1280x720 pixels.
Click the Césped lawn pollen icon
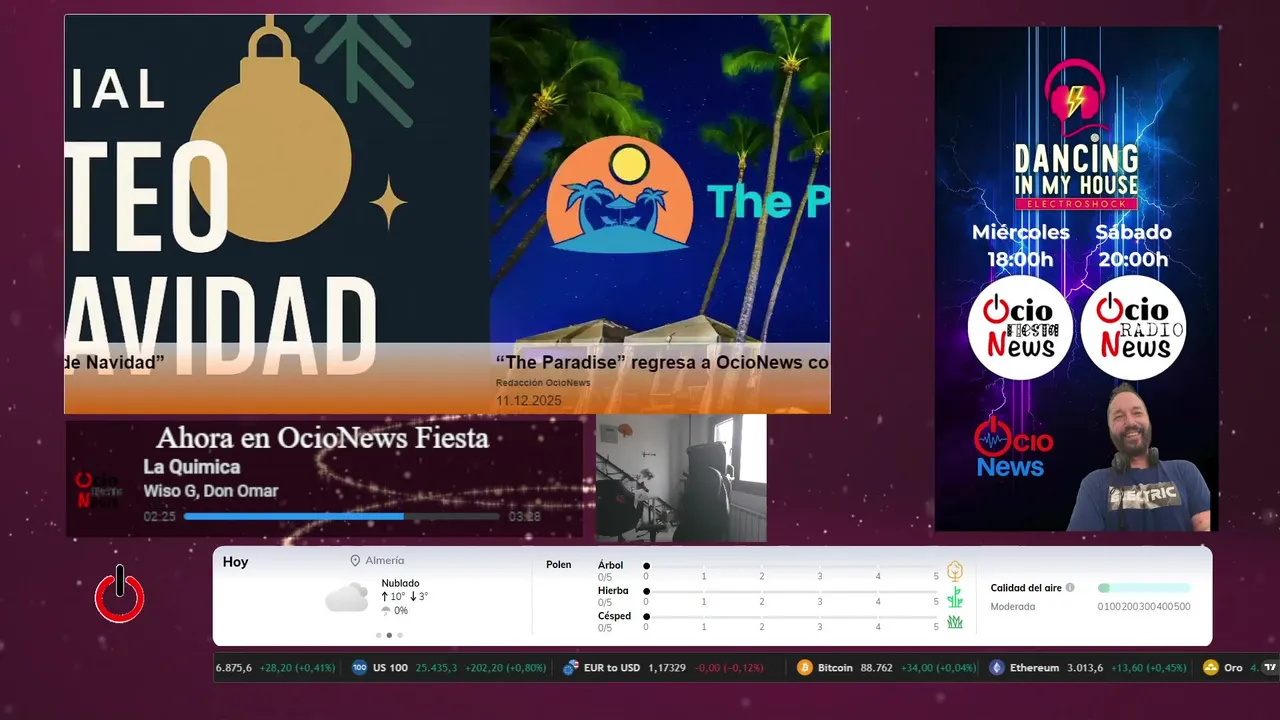(x=955, y=622)
